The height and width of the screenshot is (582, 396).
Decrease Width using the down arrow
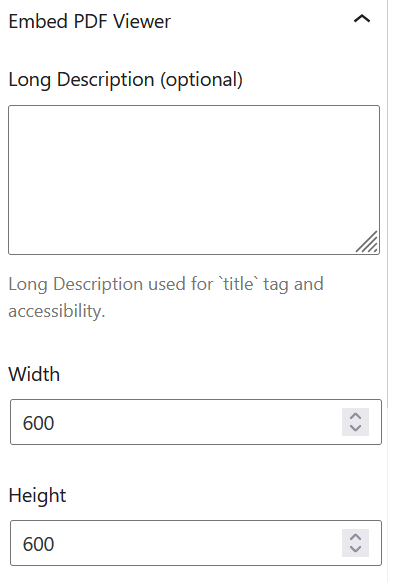356,428
